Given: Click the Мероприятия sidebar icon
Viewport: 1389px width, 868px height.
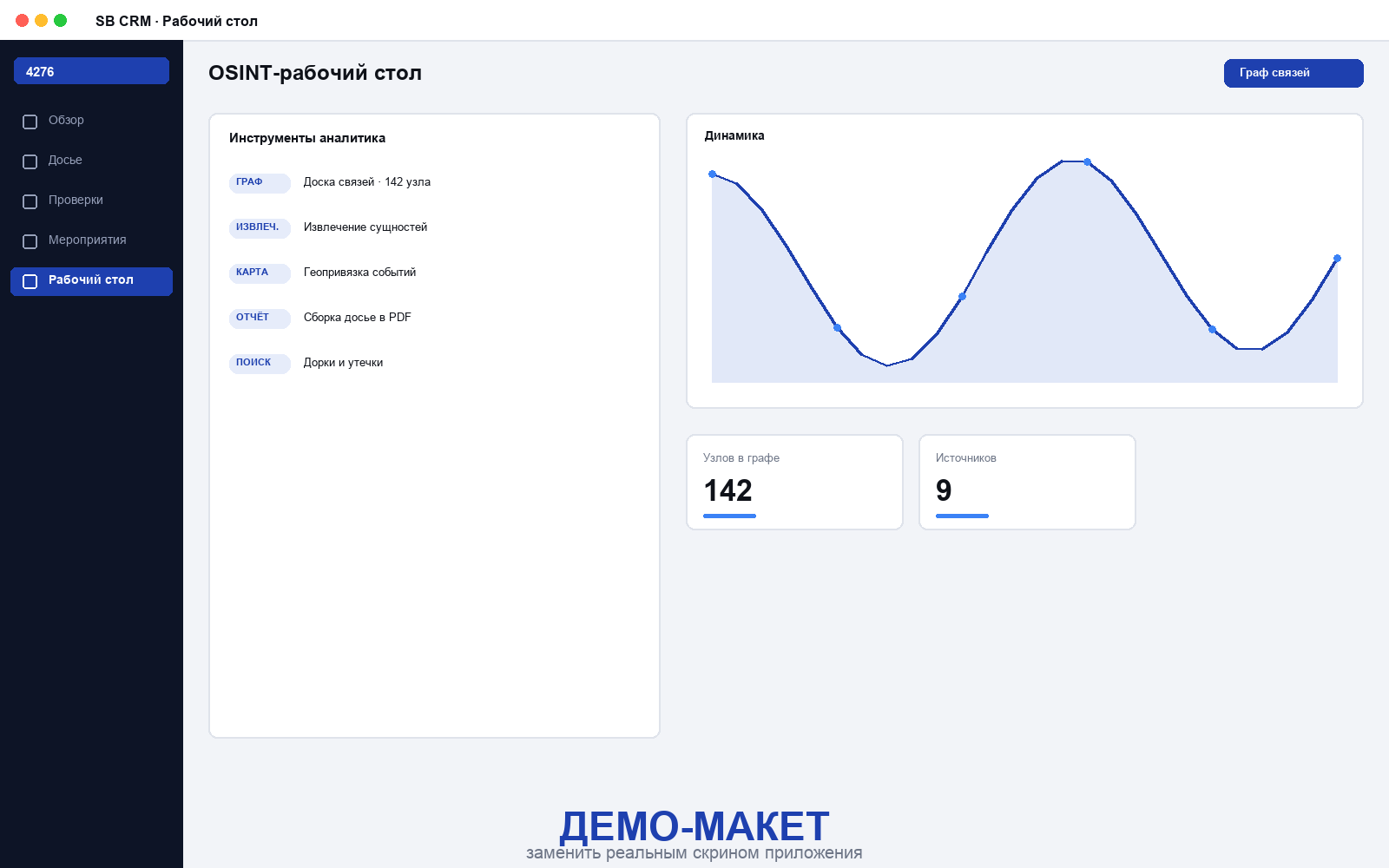Looking at the screenshot, I should click(x=30, y=241).
